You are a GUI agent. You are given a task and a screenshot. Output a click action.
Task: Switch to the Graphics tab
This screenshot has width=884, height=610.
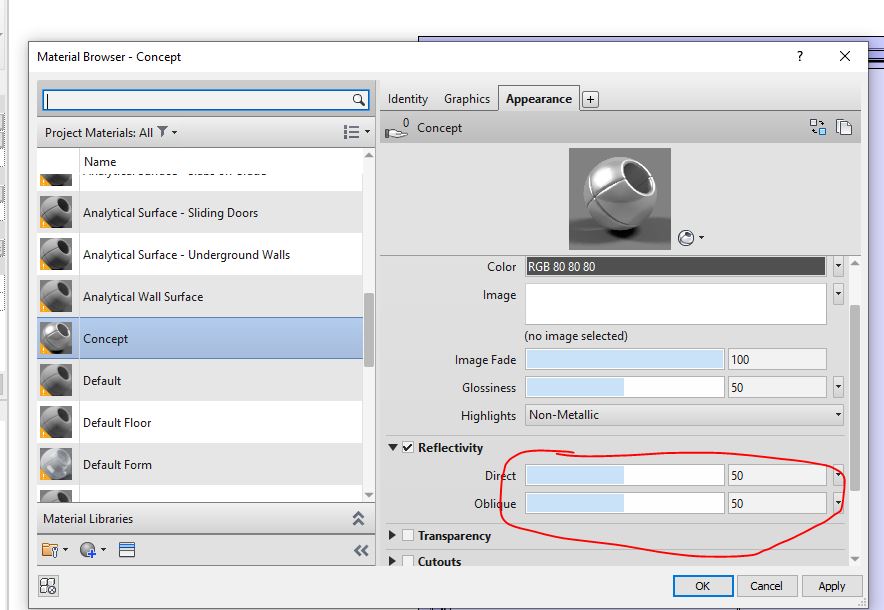(x=467, y=98)
